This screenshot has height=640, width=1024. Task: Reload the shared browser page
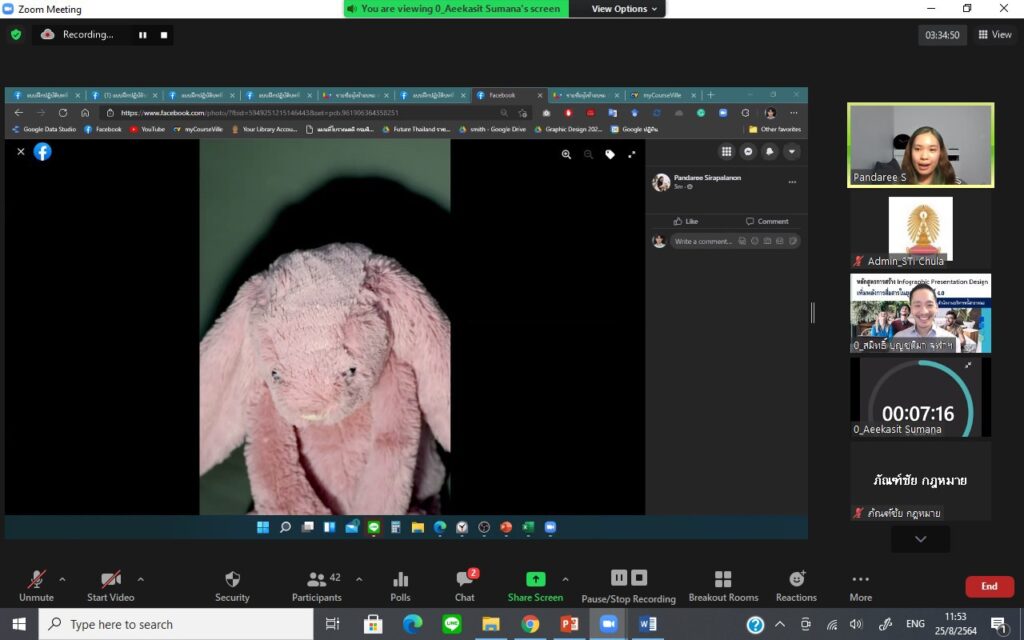pos(63,113)
